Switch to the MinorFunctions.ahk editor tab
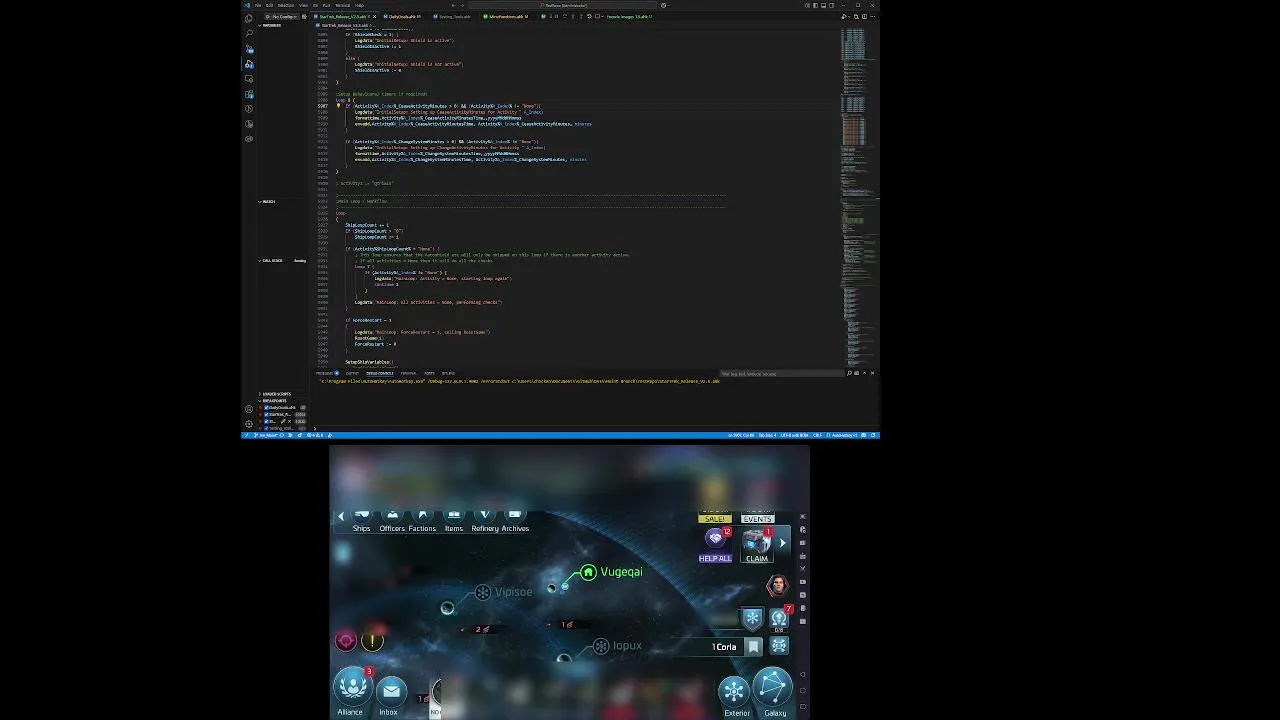 pos(507,17)
